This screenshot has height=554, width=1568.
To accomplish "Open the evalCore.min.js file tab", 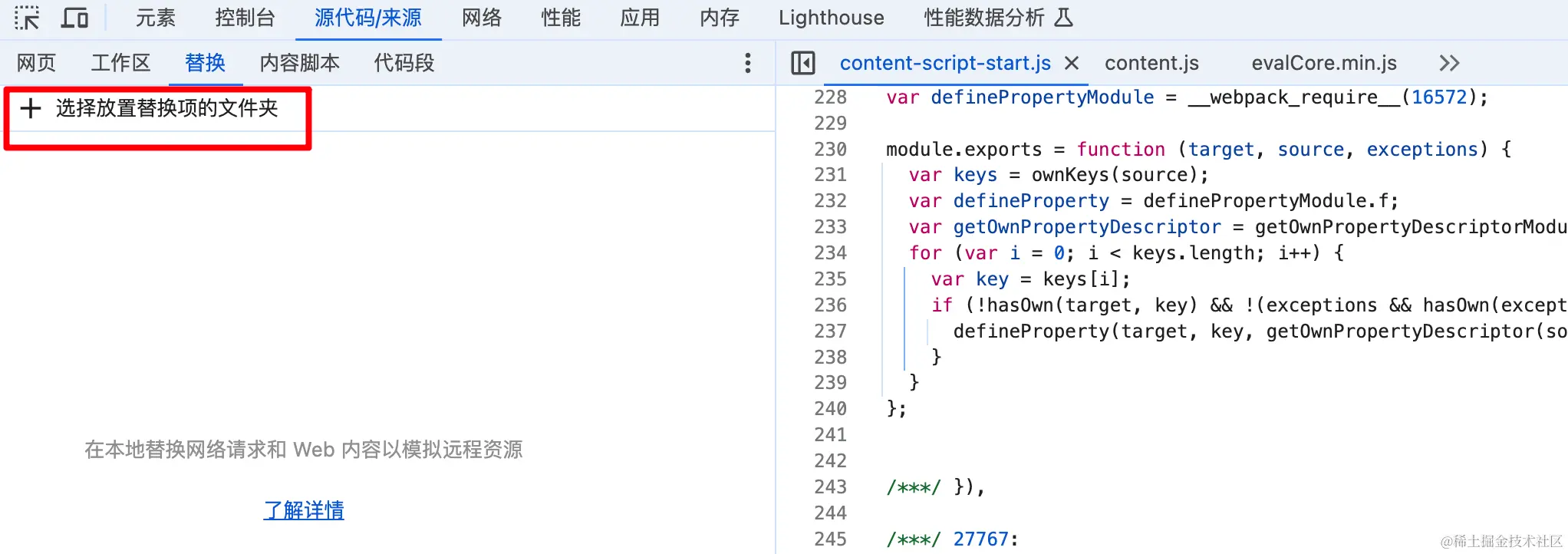I will [x=1324, y=63].
